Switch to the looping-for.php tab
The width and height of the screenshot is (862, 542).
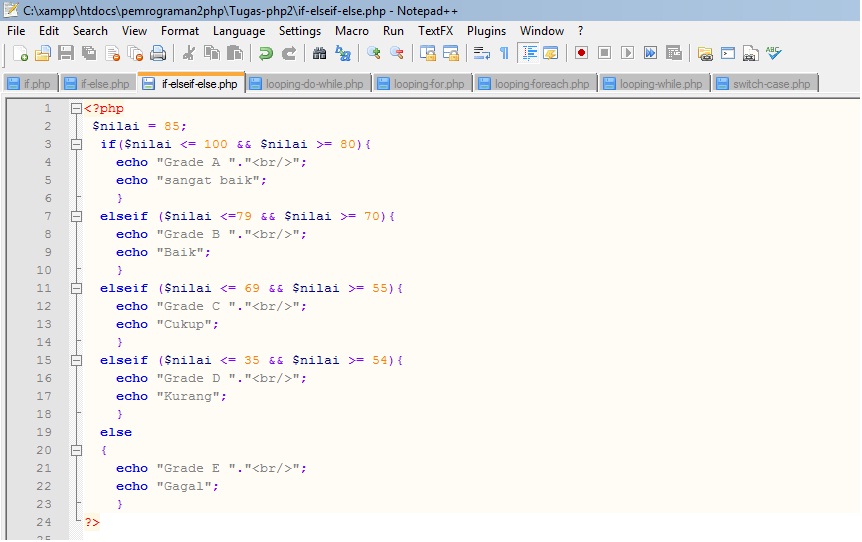pyautogui.click(x=422, y=84)
